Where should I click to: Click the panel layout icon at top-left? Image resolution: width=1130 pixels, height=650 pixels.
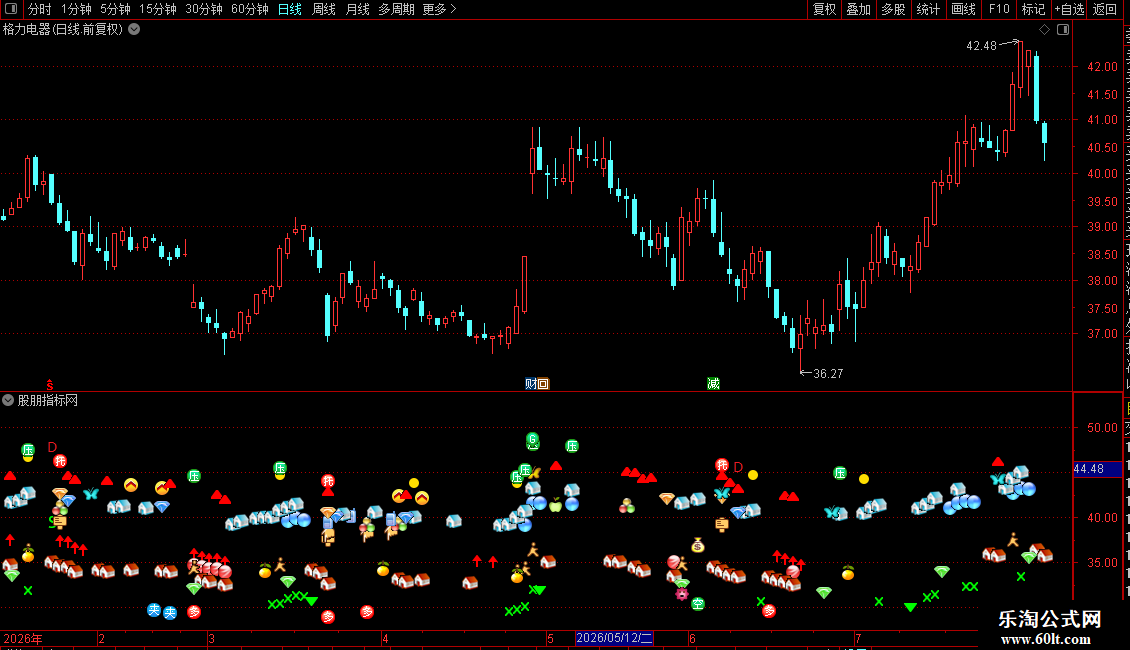tap(11, 9)
